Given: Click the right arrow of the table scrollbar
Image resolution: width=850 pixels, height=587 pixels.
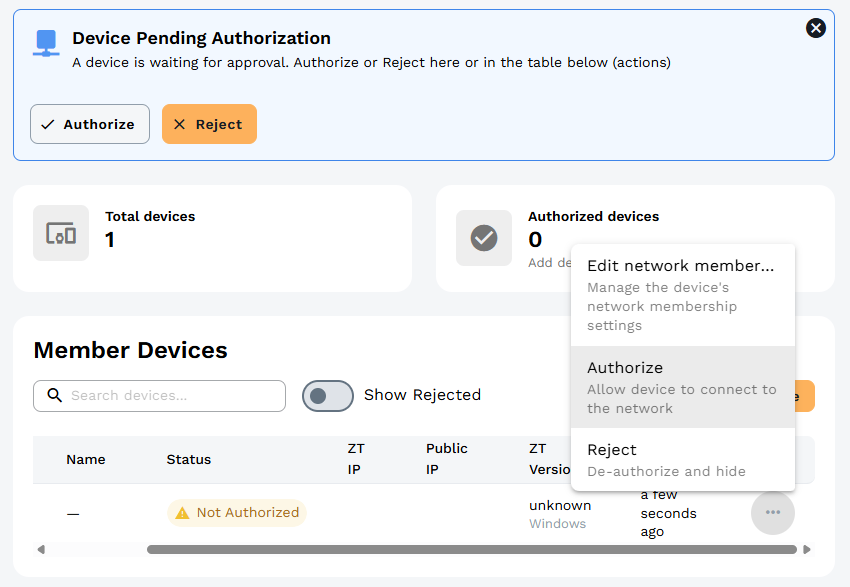Looking at the screenshot, I should 807,548.
